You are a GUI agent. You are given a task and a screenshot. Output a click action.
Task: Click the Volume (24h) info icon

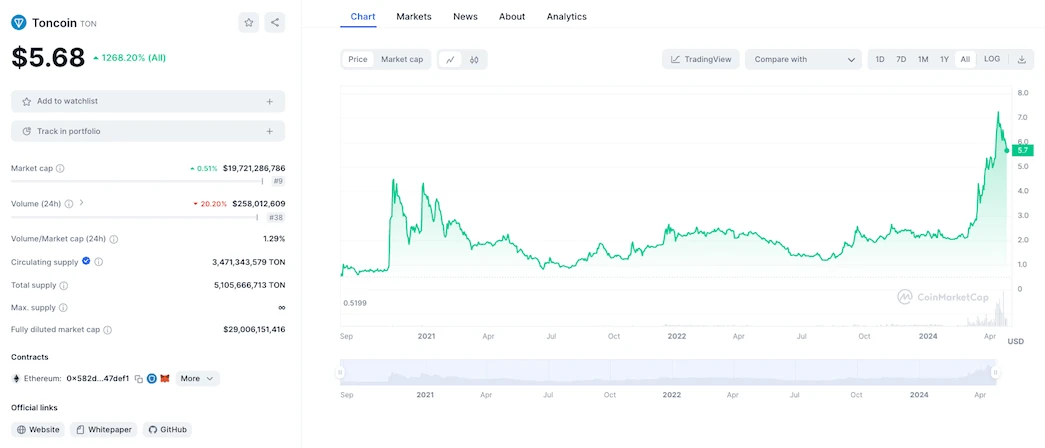[x=69, y=203]
